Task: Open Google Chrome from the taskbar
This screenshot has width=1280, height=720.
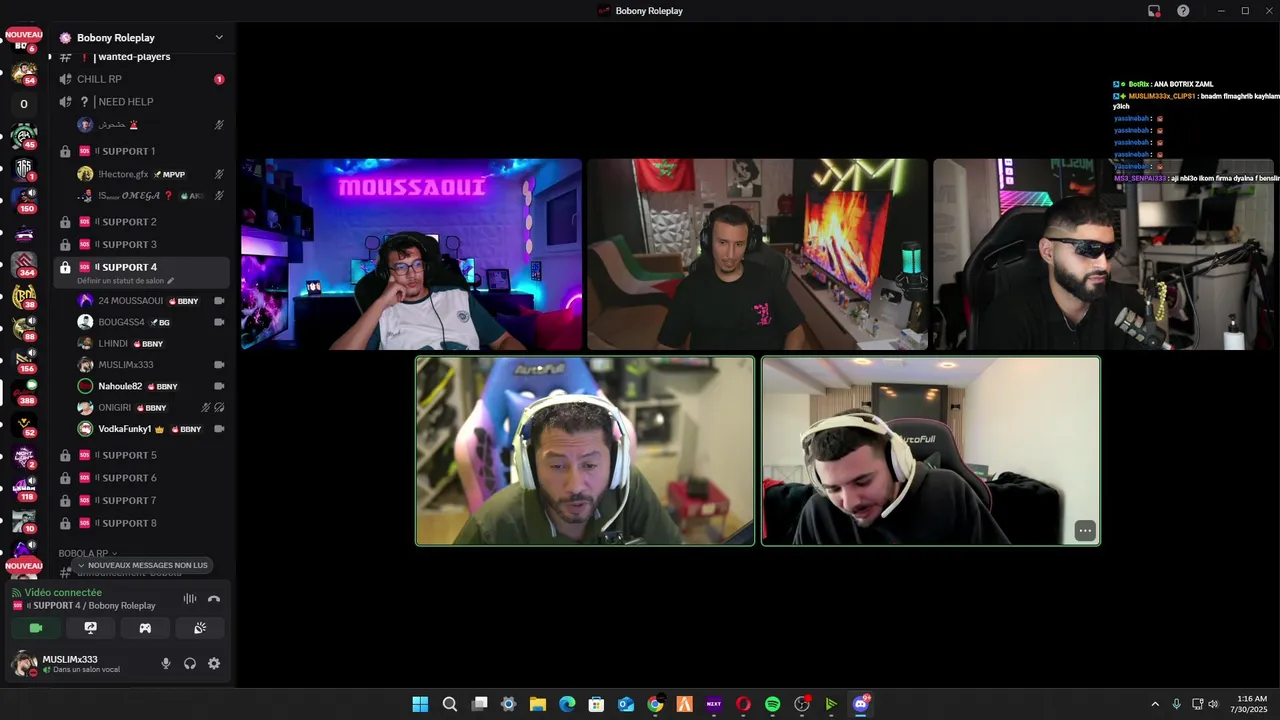Action: pos(655,704)
